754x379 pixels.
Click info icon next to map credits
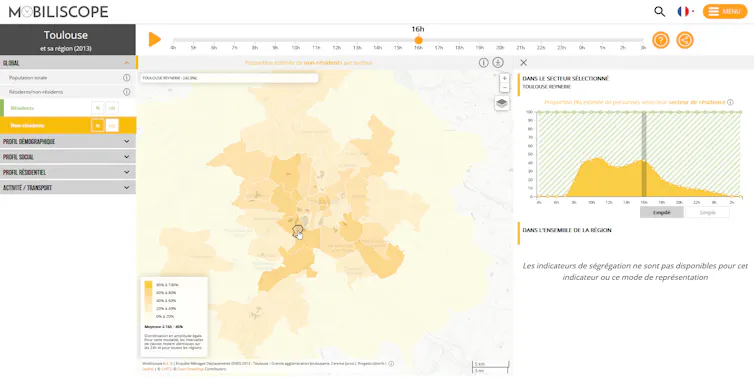pyautogui.click(x=391, y=364)
